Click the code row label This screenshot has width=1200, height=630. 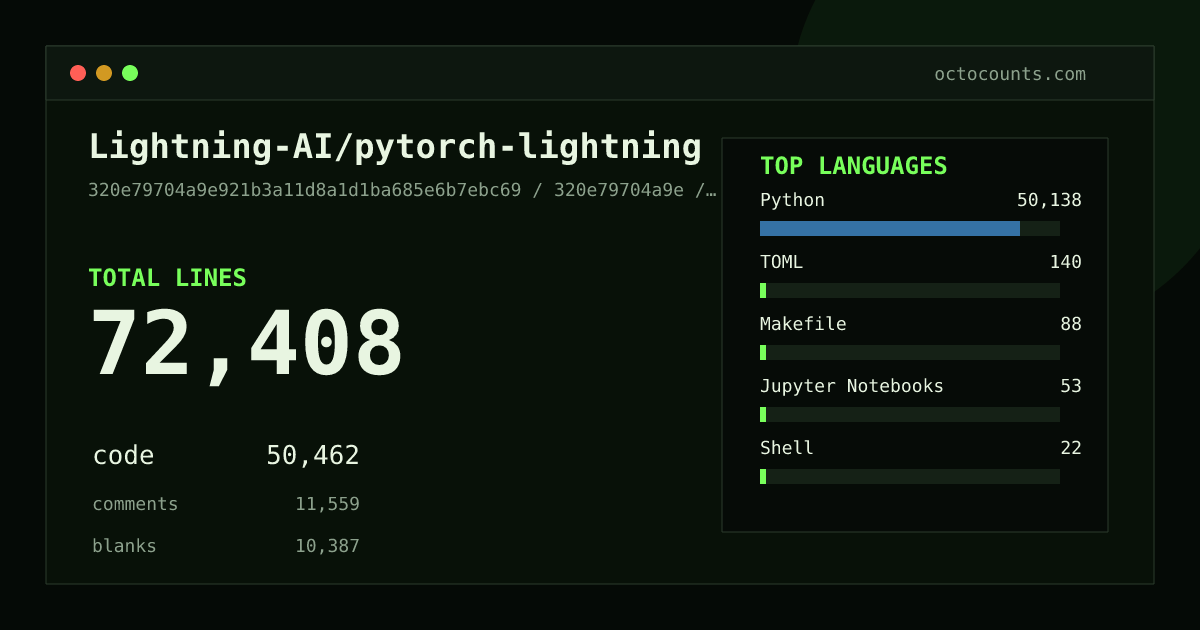point(123,456)
